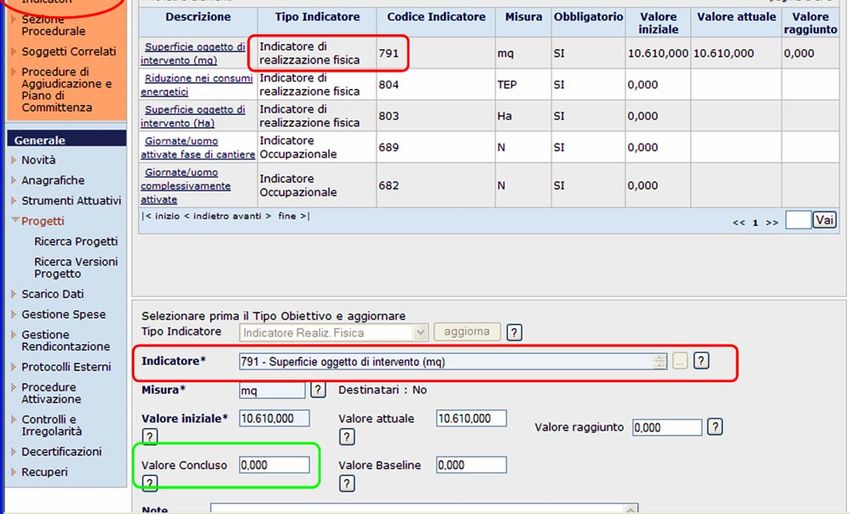Select the TEP measure cell
The width and height of the screenshot is (850, 514).
[523, 85]
